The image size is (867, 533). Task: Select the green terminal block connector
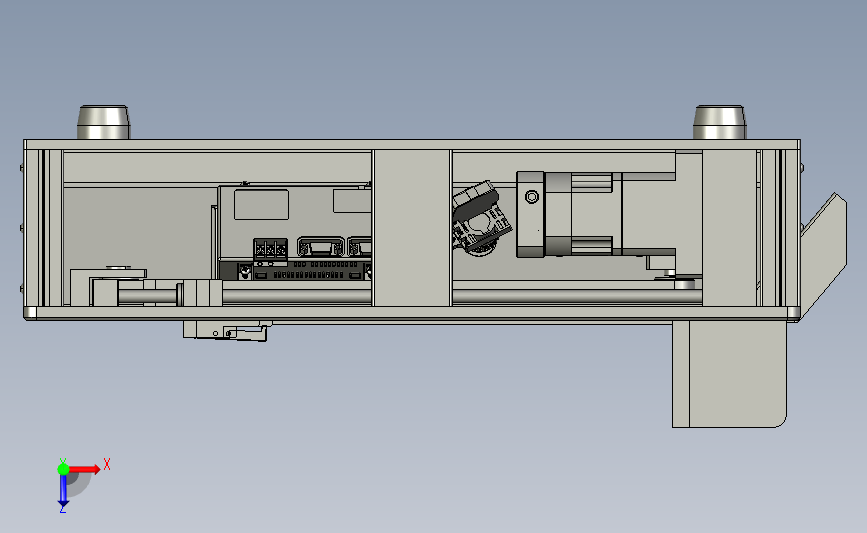point(270,250)
